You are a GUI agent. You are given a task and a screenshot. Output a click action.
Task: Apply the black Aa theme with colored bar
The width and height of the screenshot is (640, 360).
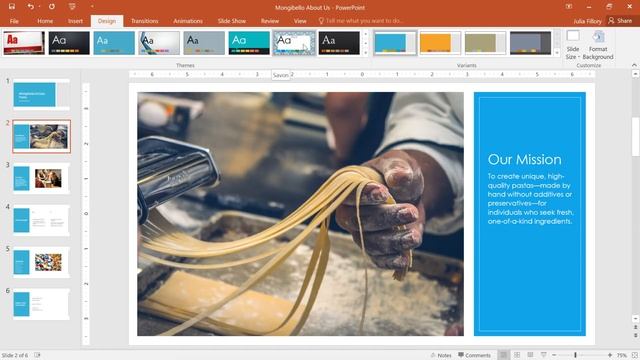69,43
